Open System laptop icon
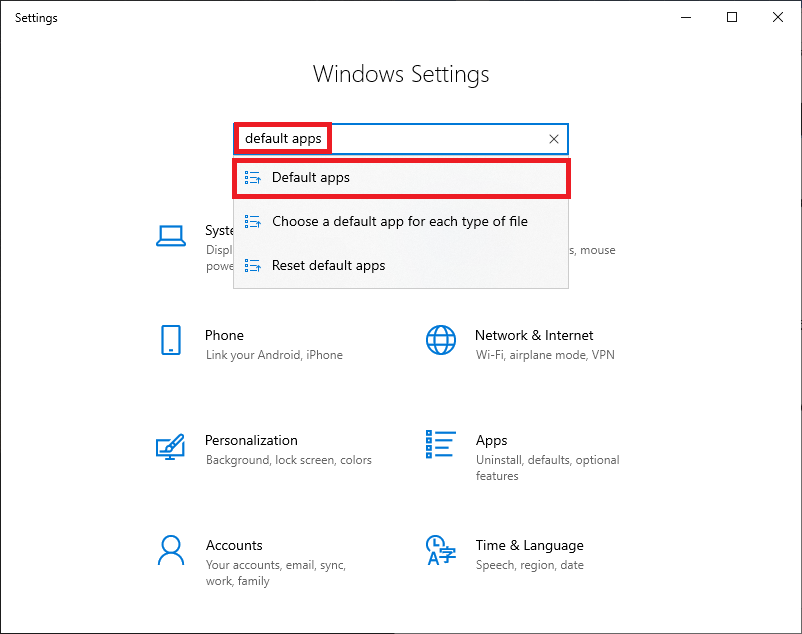Image resolution: width=802 pixels, height=634 pixels. (171, 236)
